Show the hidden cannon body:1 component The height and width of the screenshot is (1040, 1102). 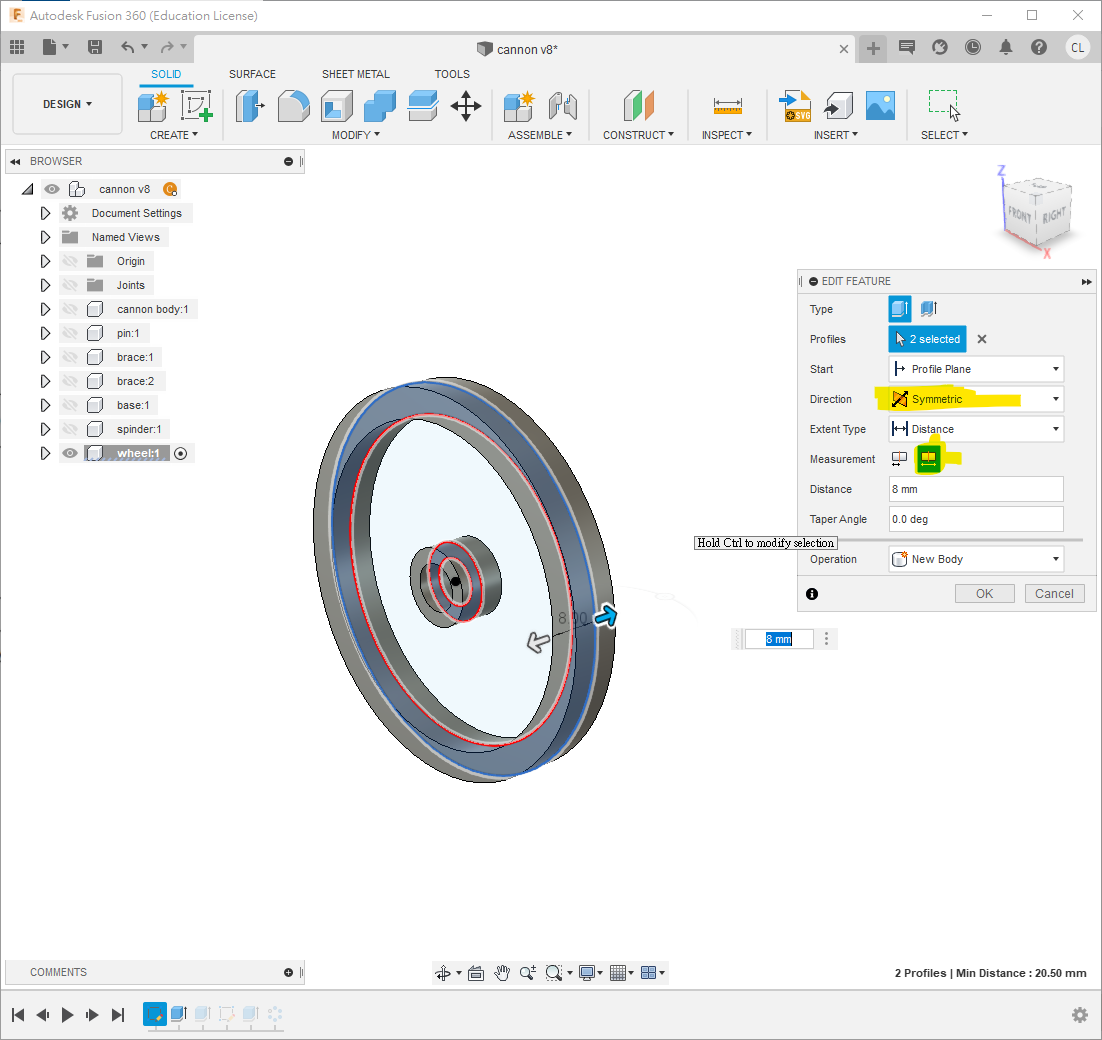click(x=70, y=309)
